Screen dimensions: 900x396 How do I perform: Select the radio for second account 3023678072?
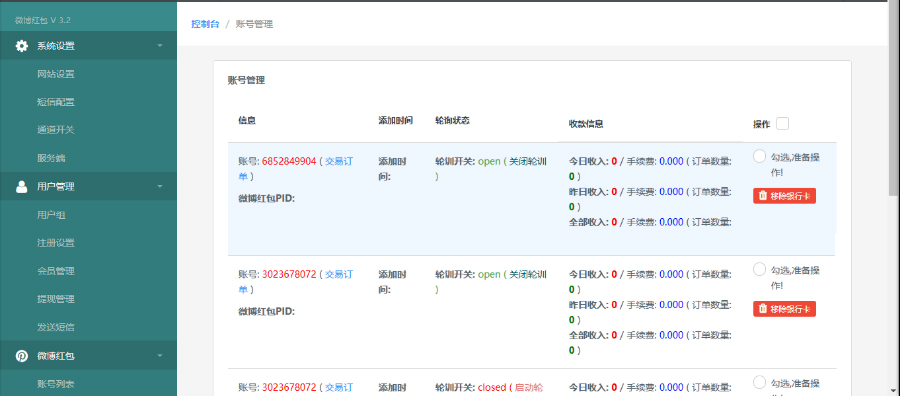[759, 269]
